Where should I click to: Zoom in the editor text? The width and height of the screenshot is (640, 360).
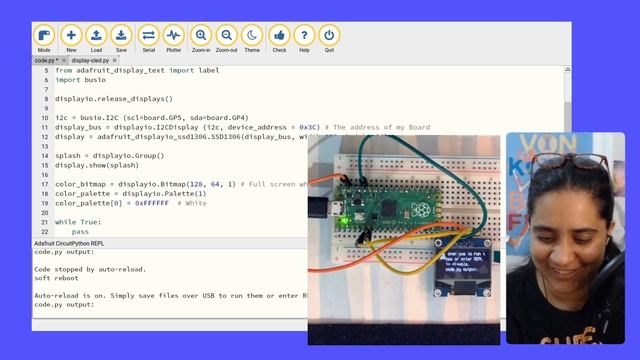[201, 39]
